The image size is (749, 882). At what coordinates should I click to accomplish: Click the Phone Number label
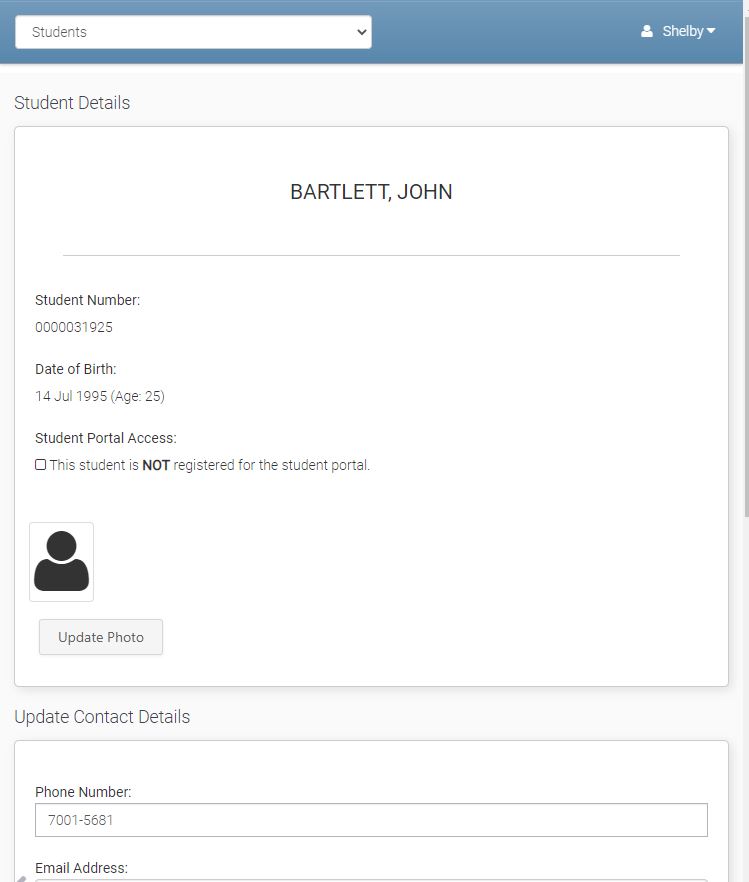[x=83, y=792]
